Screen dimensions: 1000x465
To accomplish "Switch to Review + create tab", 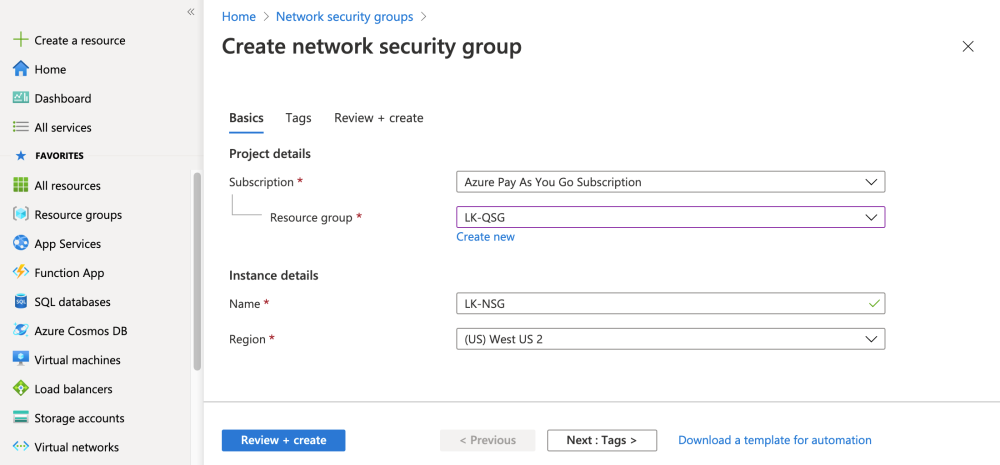I will coord(378,118).
